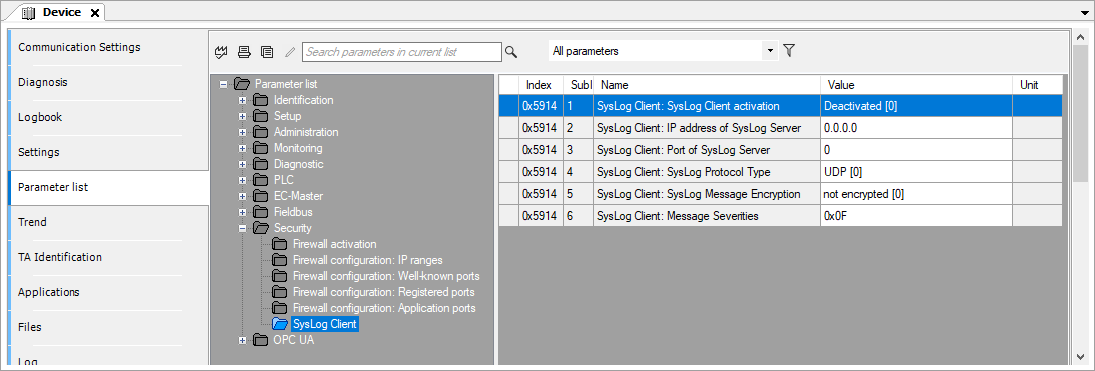Select the Diagnostic tree item

[298, 164]
